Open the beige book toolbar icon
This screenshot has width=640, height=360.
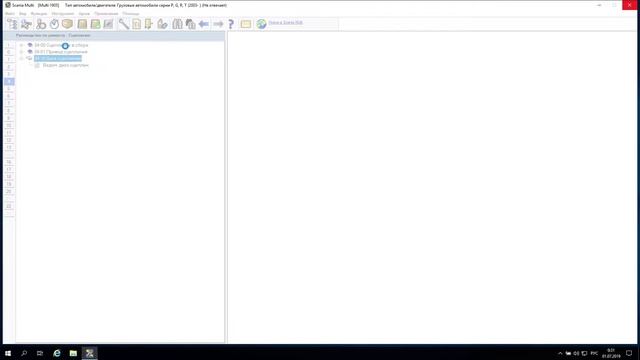click(82, 24)
